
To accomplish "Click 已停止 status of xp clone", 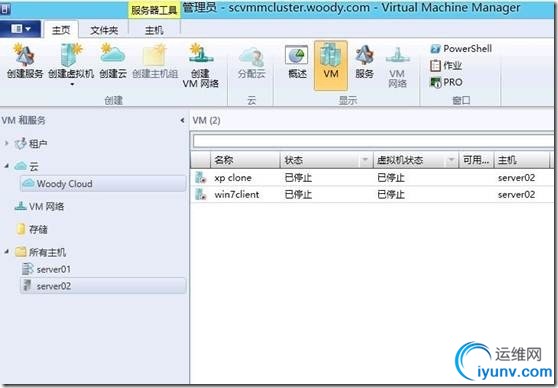I will pyautogui.click(x=298, y=178).
